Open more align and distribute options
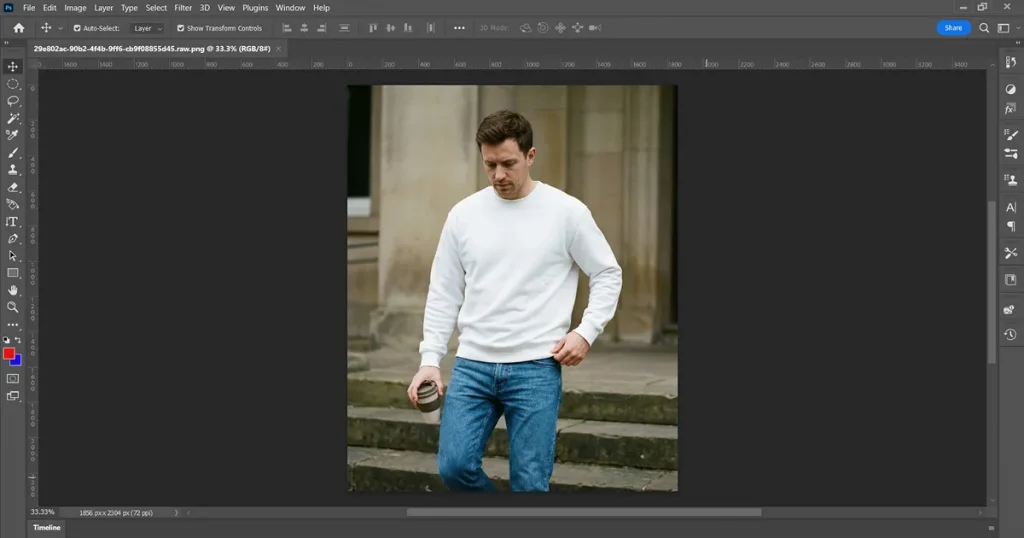The width and height of the screenshot is (1024, 538). 459,28
